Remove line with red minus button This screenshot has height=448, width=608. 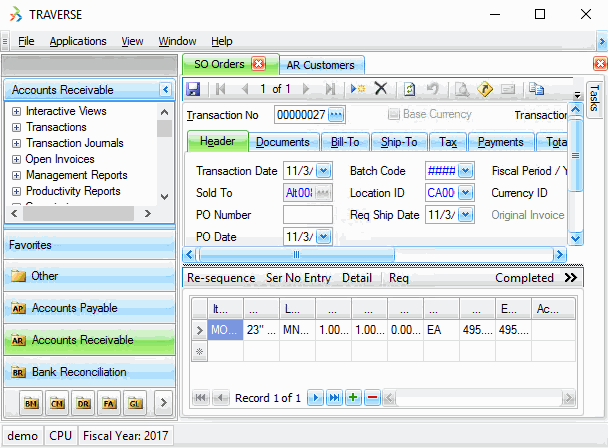372,398
